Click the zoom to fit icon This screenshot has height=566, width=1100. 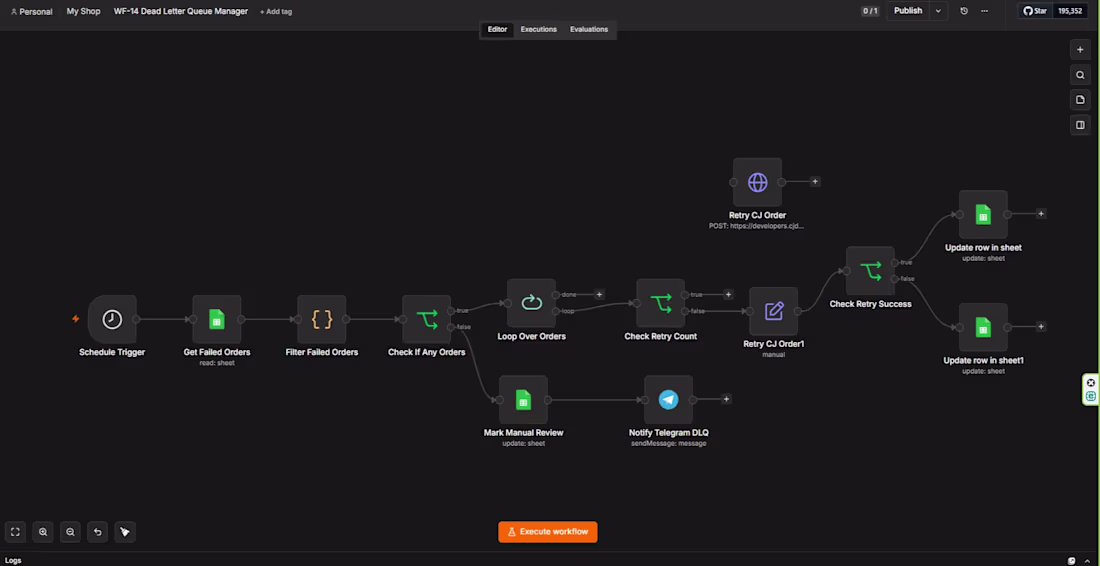pyautogui.click(x=15, y=532)
